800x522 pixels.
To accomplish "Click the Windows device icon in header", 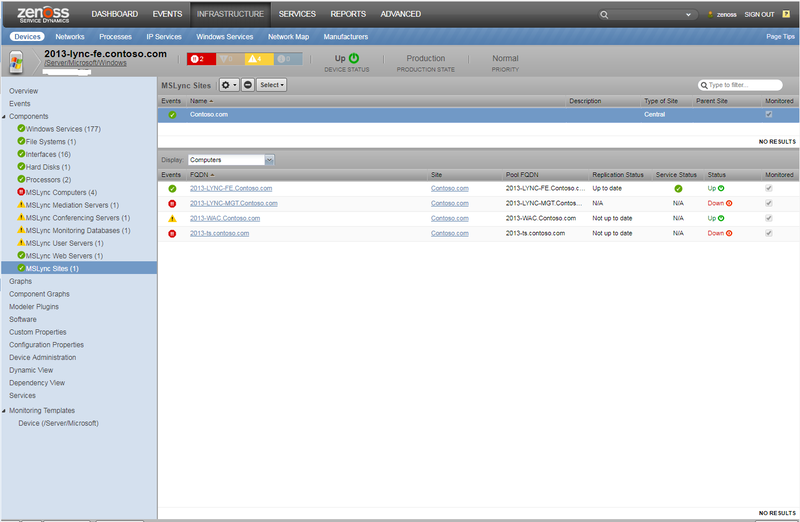I will 16,62.
